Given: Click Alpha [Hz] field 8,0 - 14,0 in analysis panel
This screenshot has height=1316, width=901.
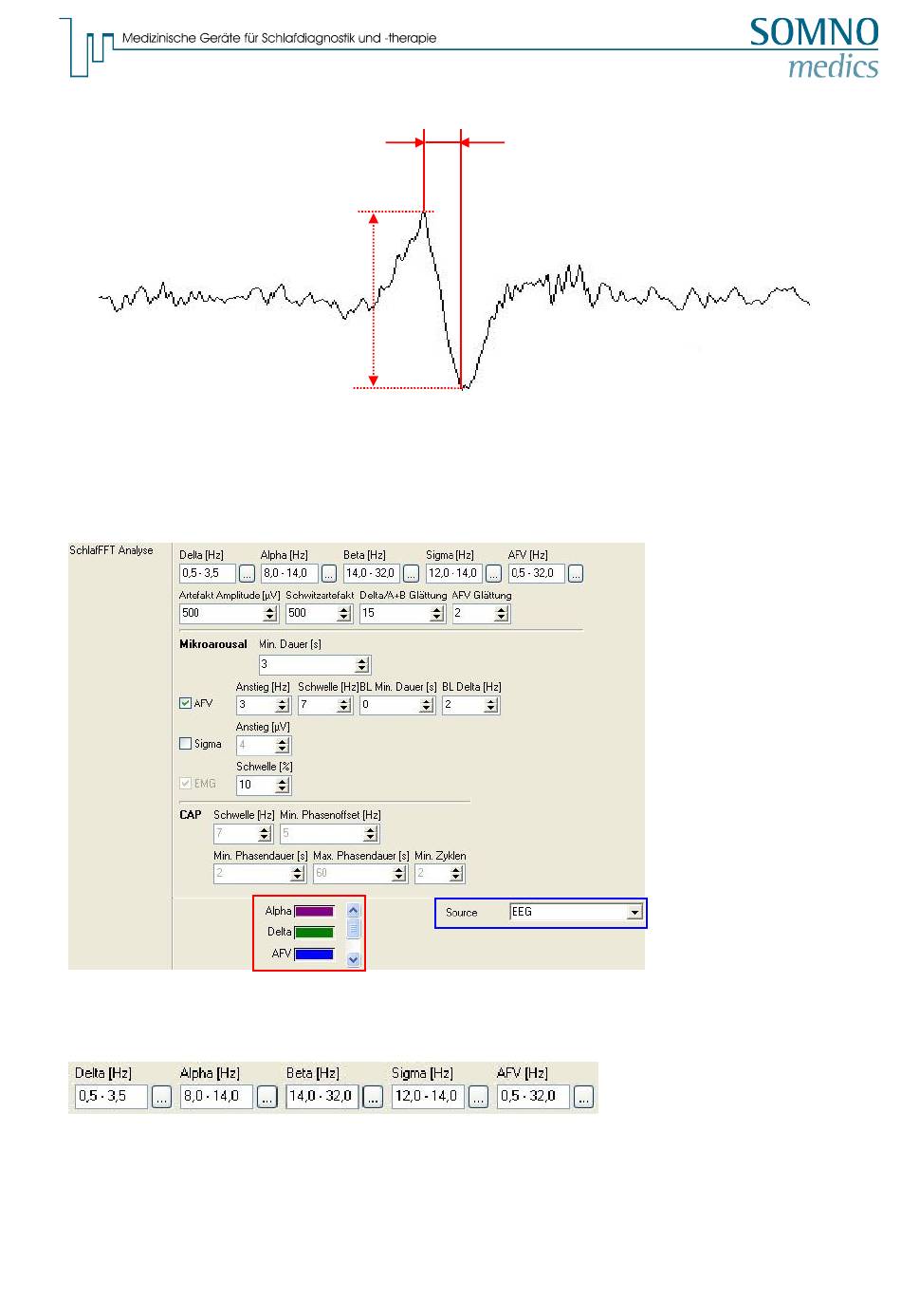Looking at the screenshot, I should [290, 573].
